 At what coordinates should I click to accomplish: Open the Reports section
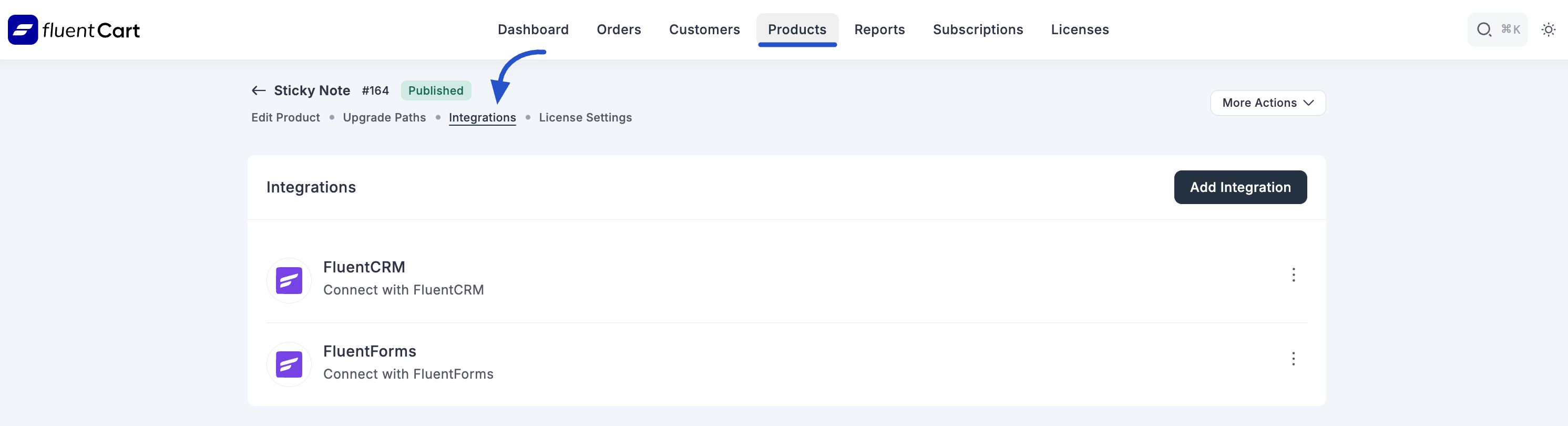click(879, 29)
